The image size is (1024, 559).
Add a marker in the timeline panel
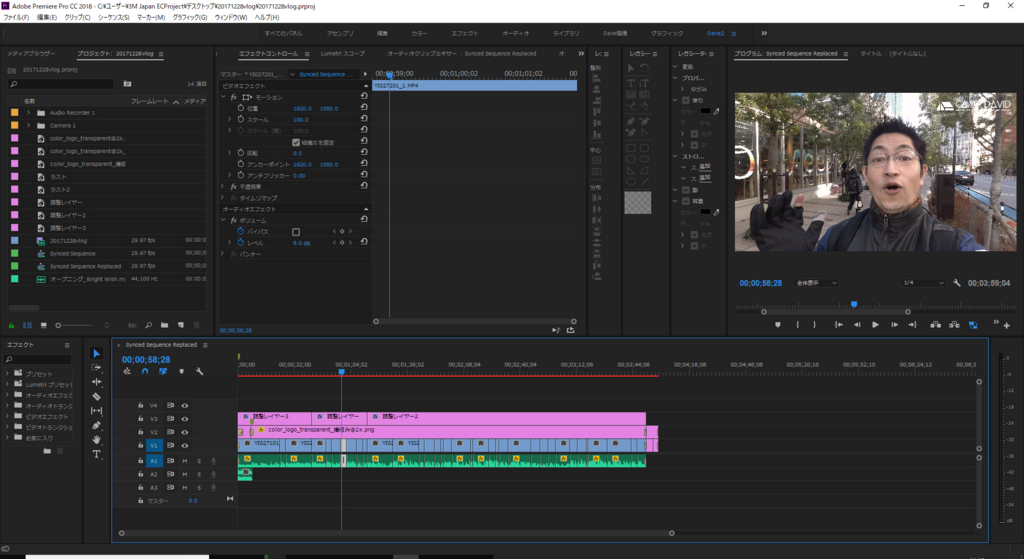pos(182,372)
